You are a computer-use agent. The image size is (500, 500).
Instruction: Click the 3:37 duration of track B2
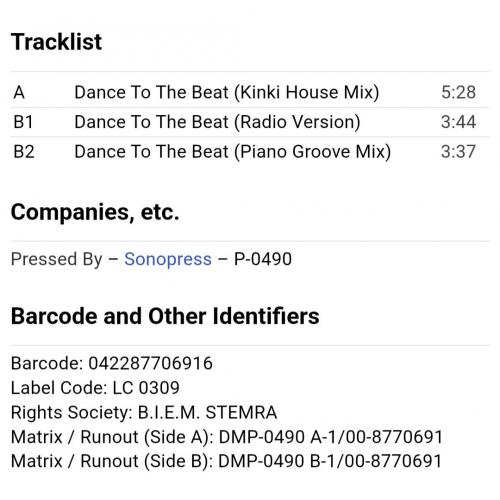coord(458,152)
